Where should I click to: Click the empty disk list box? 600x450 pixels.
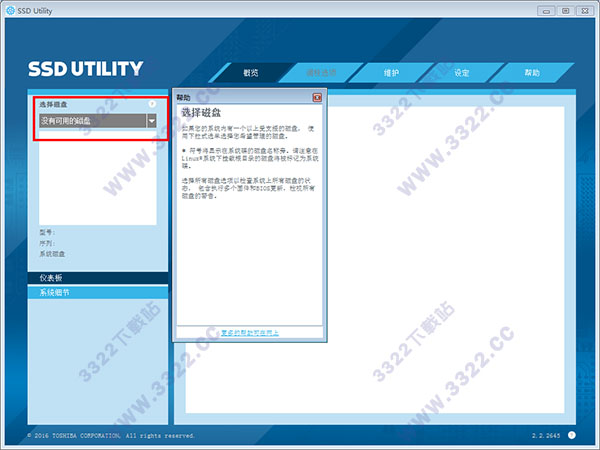pyautogui.click(x=98, y=178)
